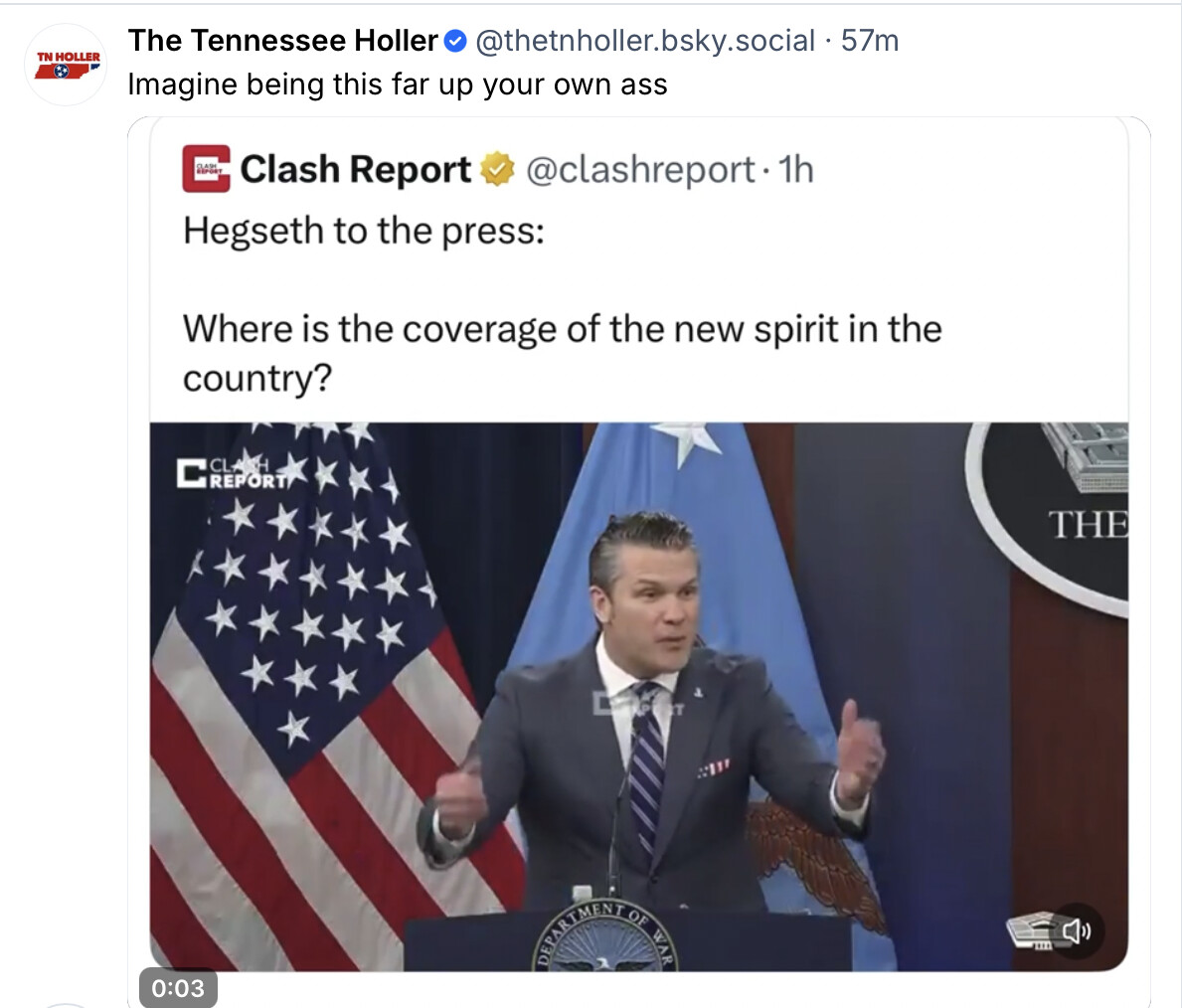
Task: Click the gold verified badge
Action: click(x=497, y=170)
